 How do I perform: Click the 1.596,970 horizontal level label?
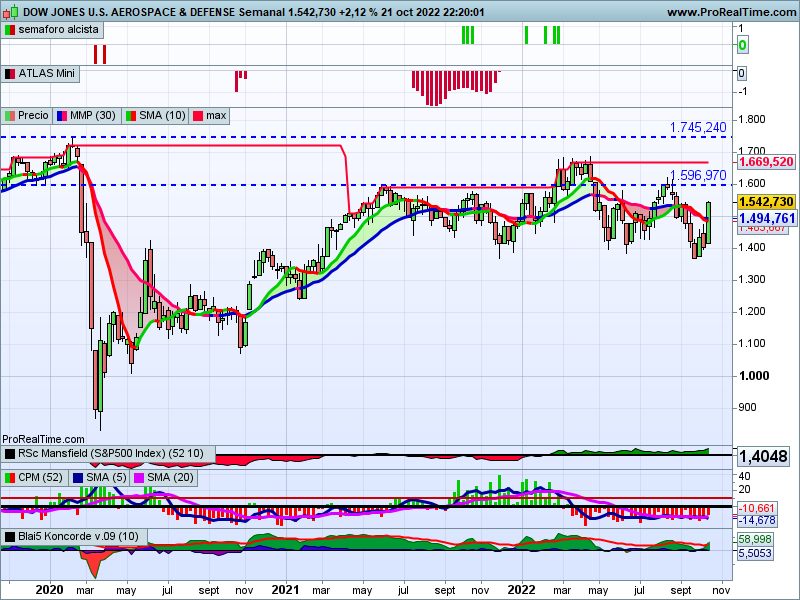[x=697, y=176]
